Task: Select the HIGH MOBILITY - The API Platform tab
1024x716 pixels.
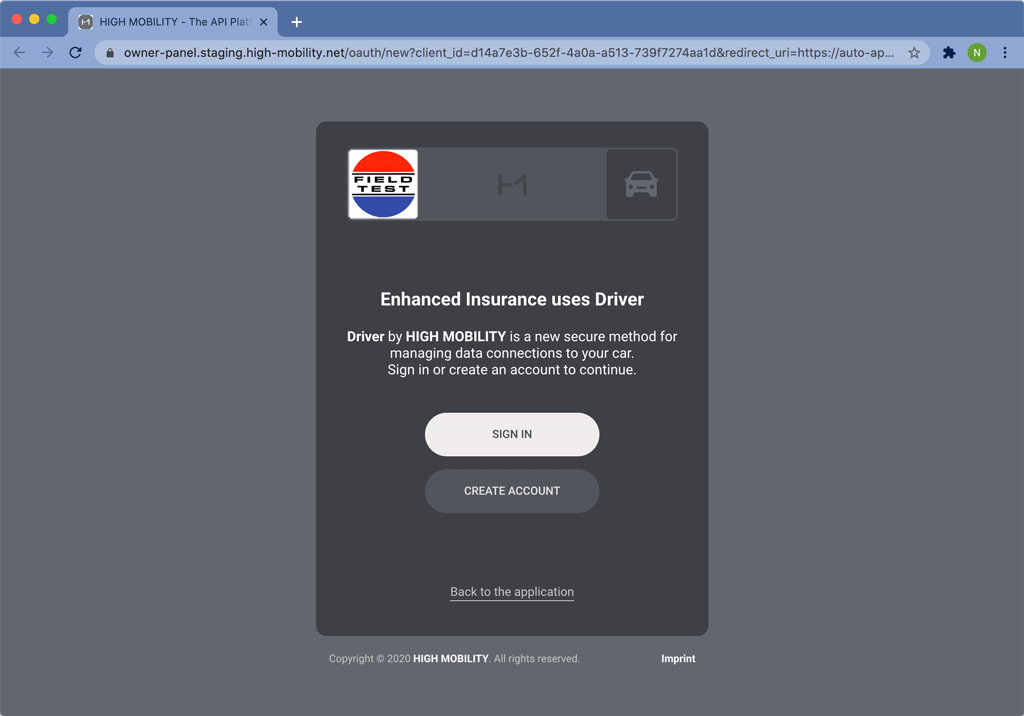Action: click(x=173, y=22)
